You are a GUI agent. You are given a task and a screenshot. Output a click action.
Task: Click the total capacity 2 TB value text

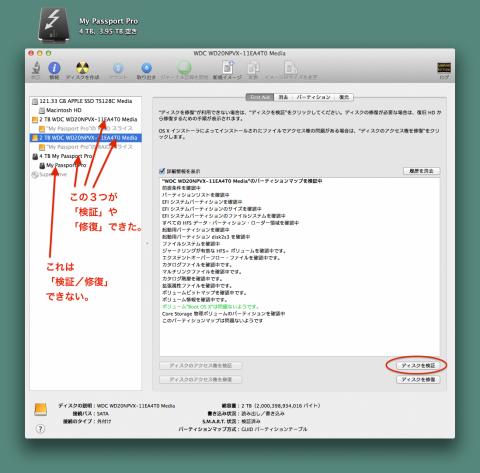[x=281, y=406]
